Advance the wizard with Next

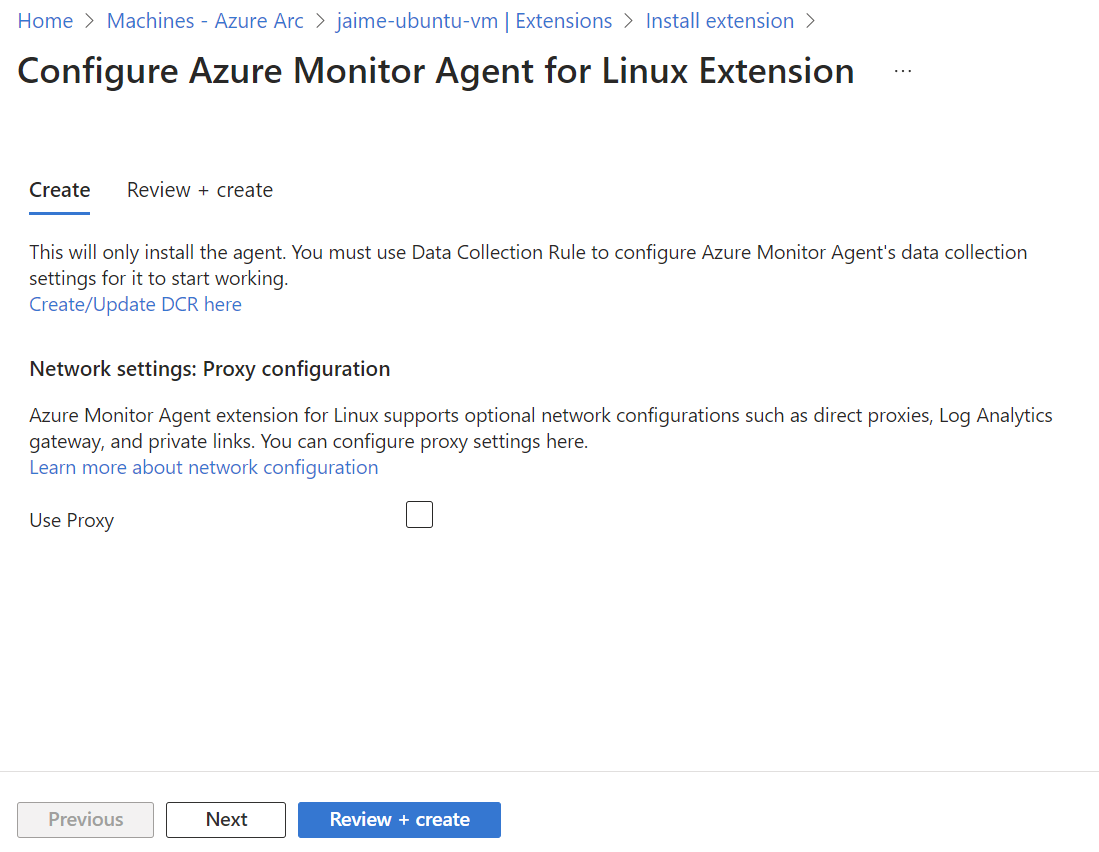click(x=225, y=819)
